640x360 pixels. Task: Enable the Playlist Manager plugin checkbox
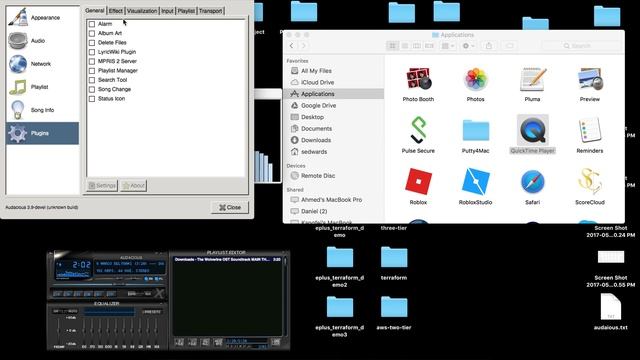(x=92, y=71)
